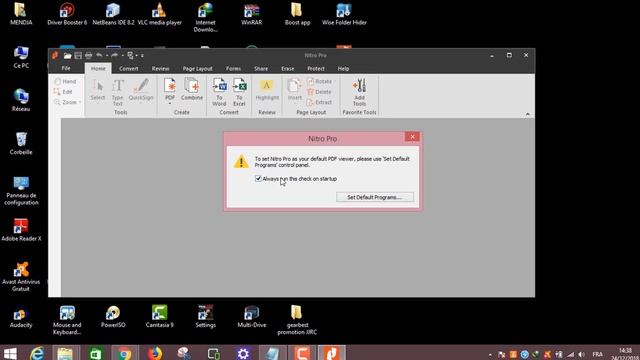Screen dimensions: 640x360
Task: Select Wise Folder Hider desktop icon
Action: tap(344, 14)
